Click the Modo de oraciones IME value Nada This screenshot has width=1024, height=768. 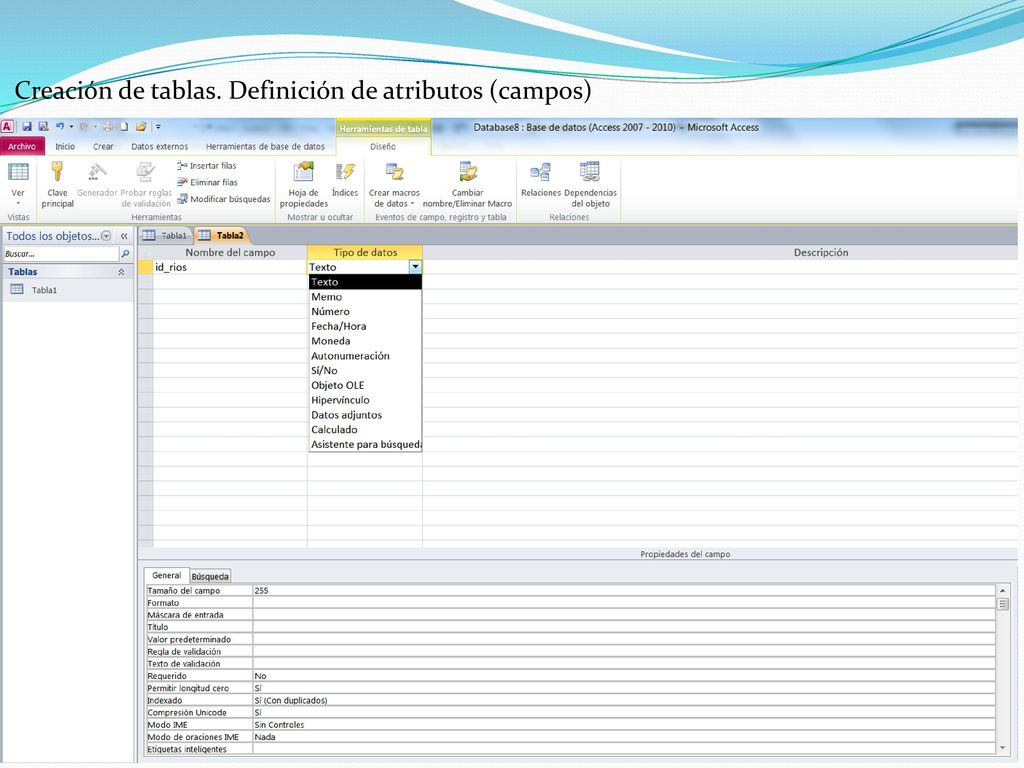[x=624, y=737]
